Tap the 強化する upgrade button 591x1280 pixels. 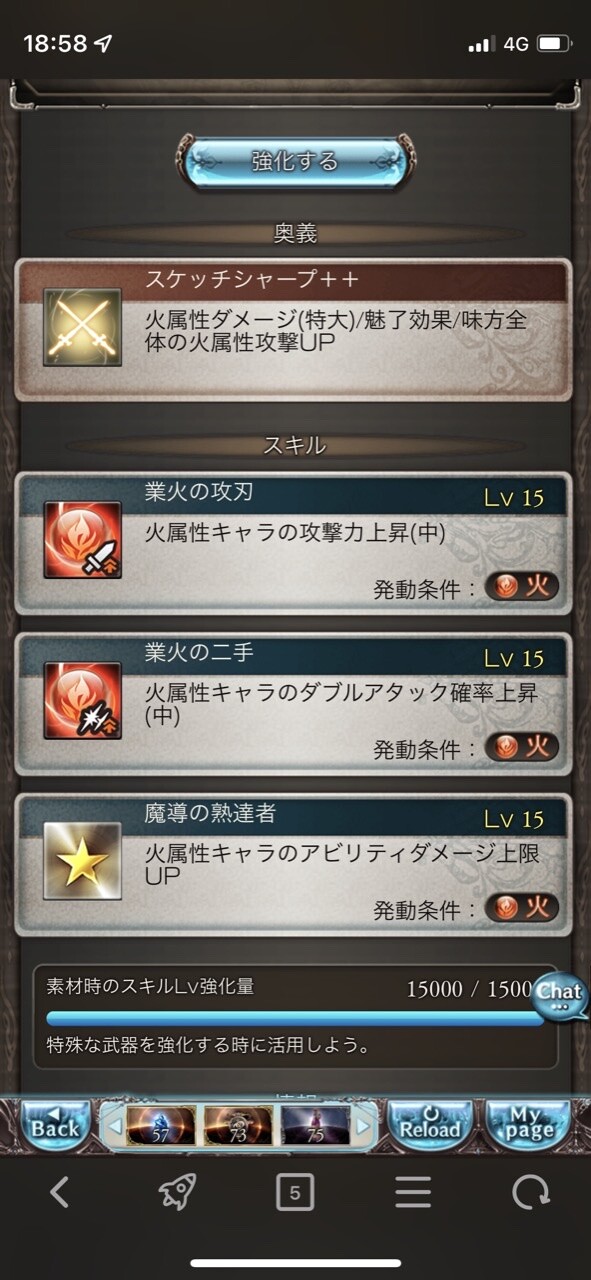[x=296, y=161]
